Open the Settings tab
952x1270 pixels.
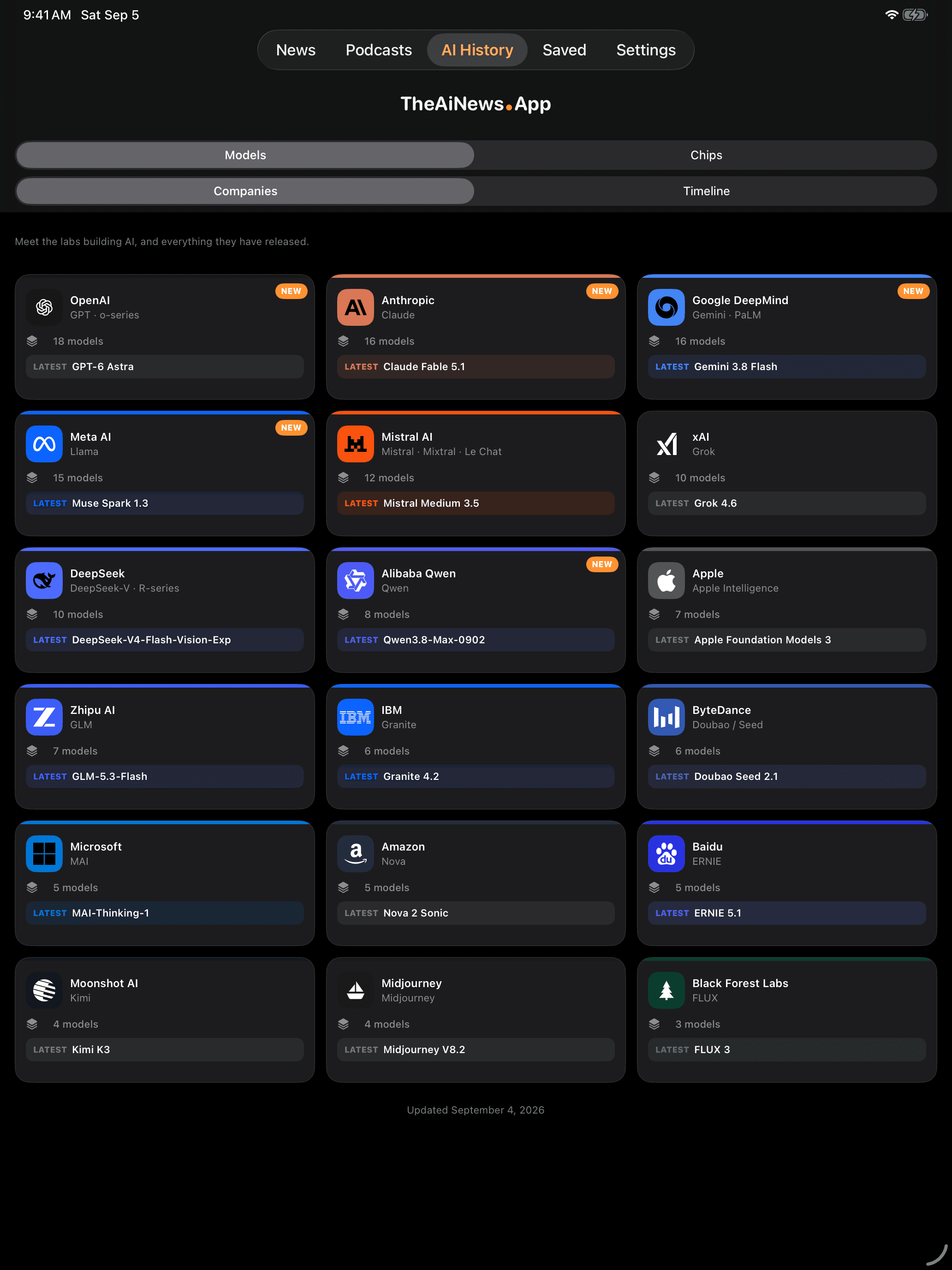click(x=646, y=50)
